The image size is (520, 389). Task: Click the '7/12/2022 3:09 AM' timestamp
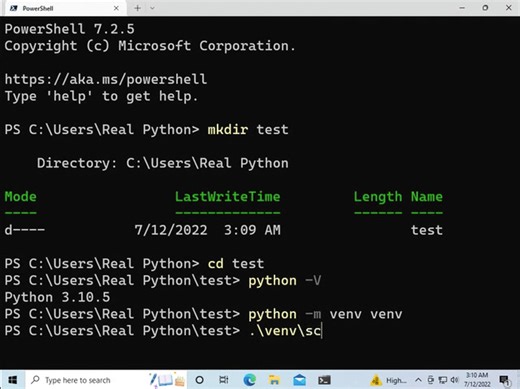pos(207,230)
